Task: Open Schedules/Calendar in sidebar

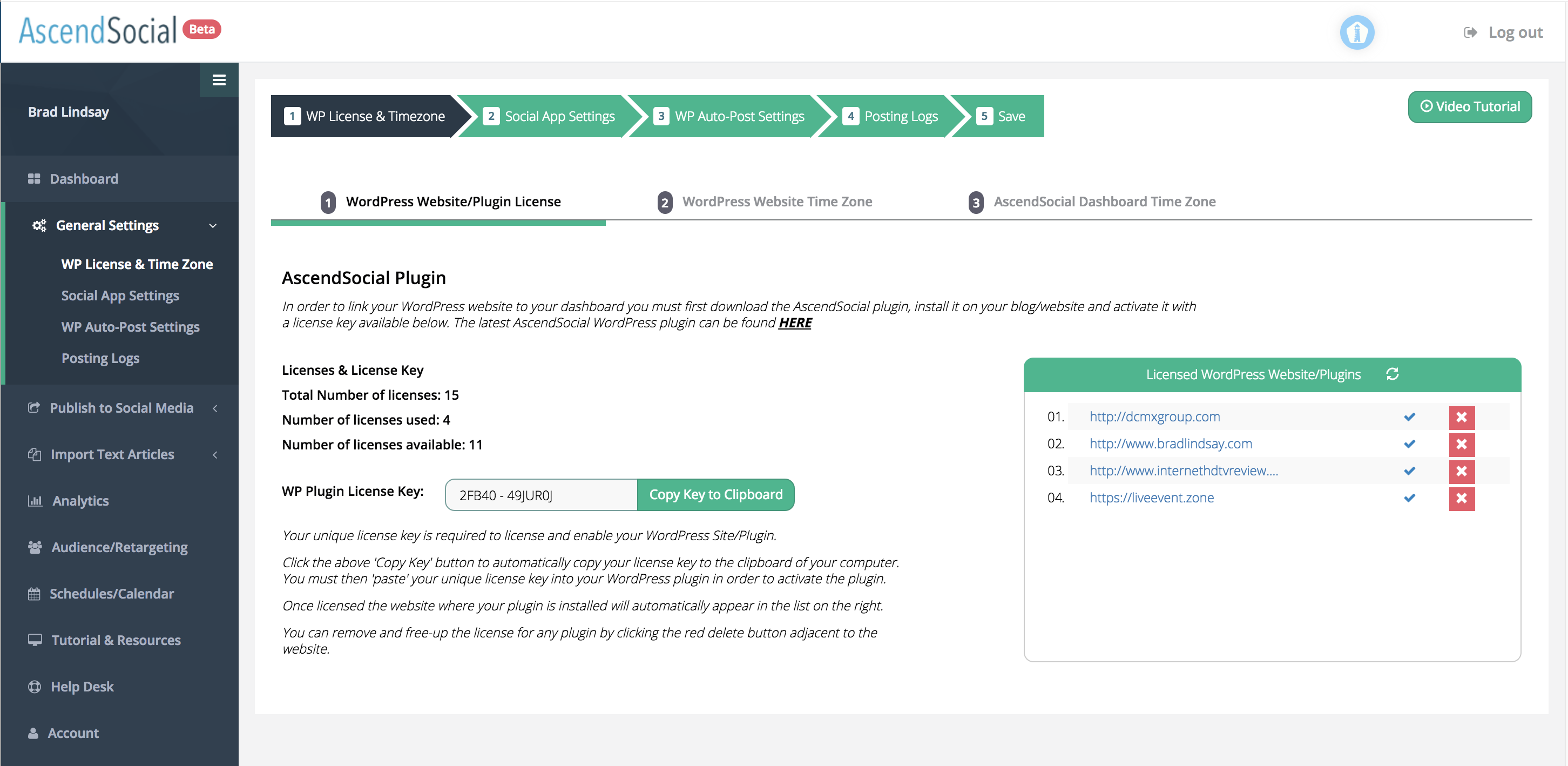Action: [111, 593]
